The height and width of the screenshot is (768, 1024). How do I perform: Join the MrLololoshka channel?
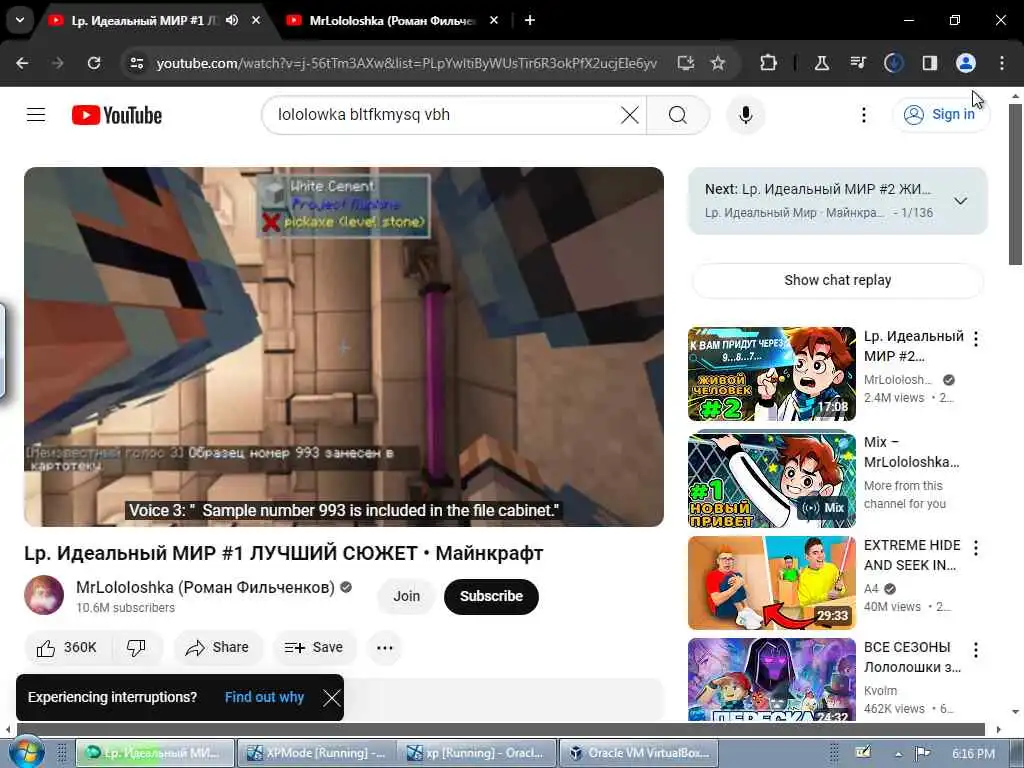tap(406, 596)
